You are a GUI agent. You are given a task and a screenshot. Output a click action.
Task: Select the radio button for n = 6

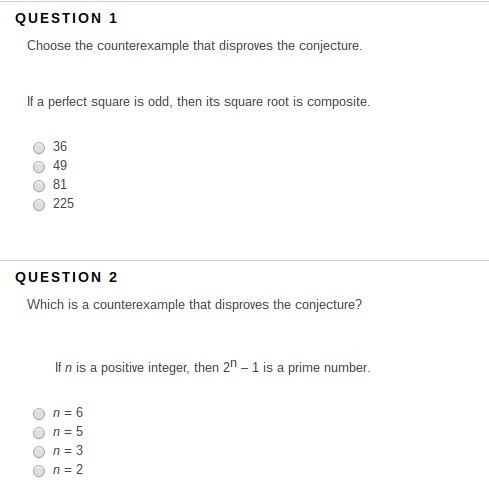pyautogui.click(x=39, y=414)
